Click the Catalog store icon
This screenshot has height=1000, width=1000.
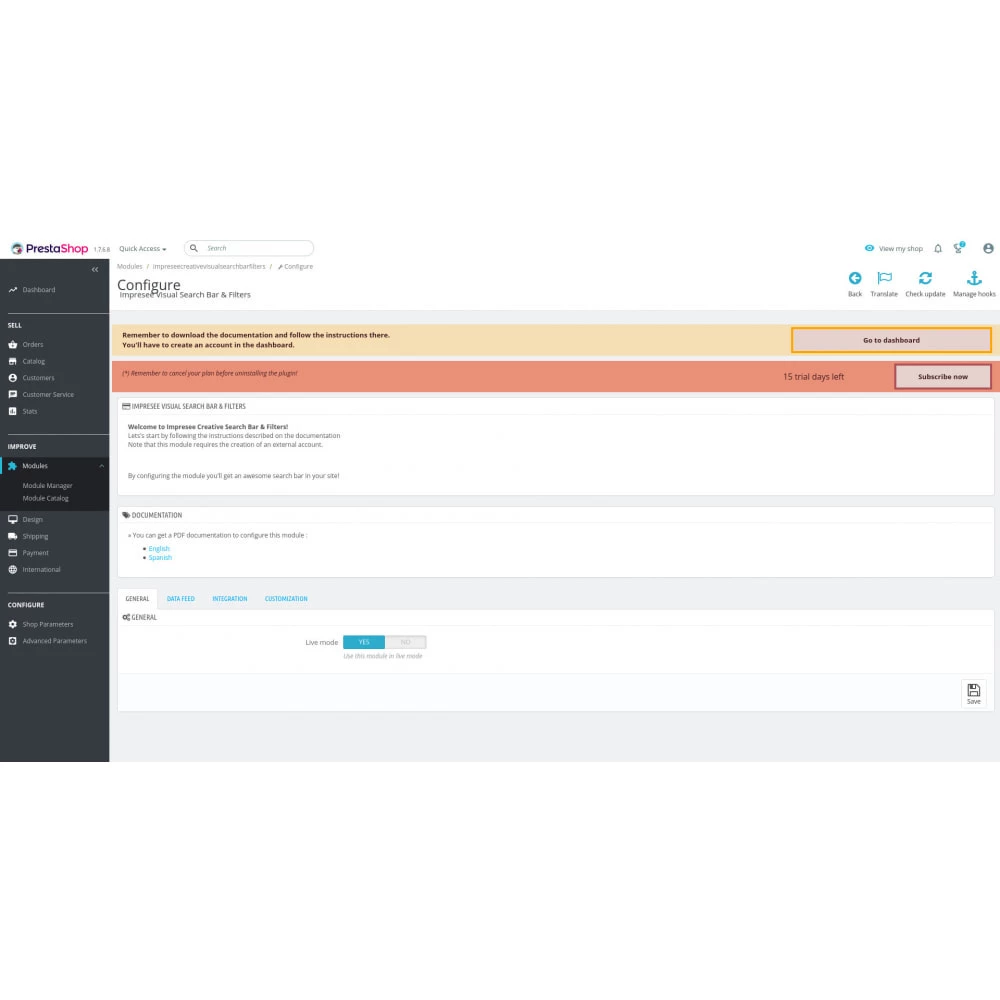[x=13, y=361]
